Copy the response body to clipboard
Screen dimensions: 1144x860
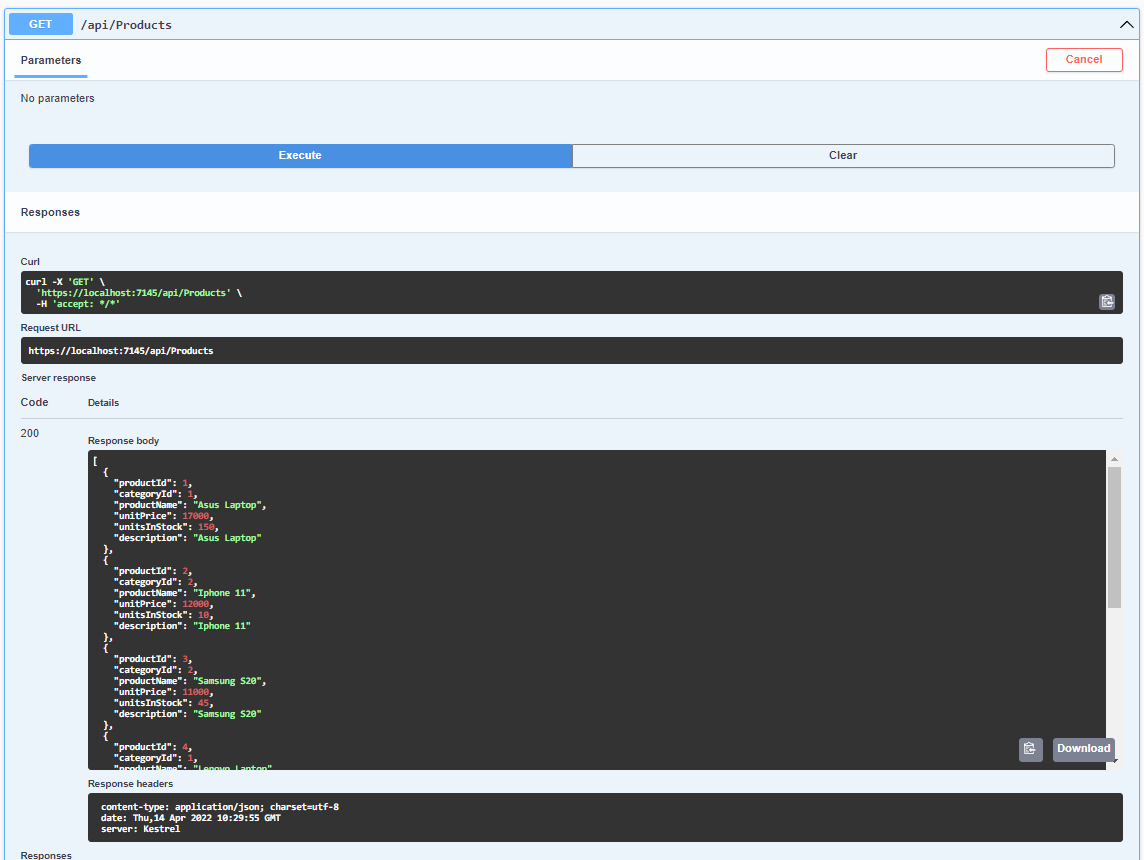pyautogui.click(x=1030, y=749)
